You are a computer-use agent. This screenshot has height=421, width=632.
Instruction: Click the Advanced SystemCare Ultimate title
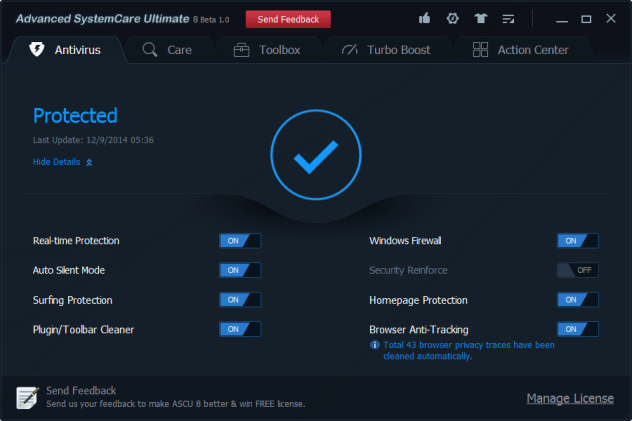(x=102, y=19)
